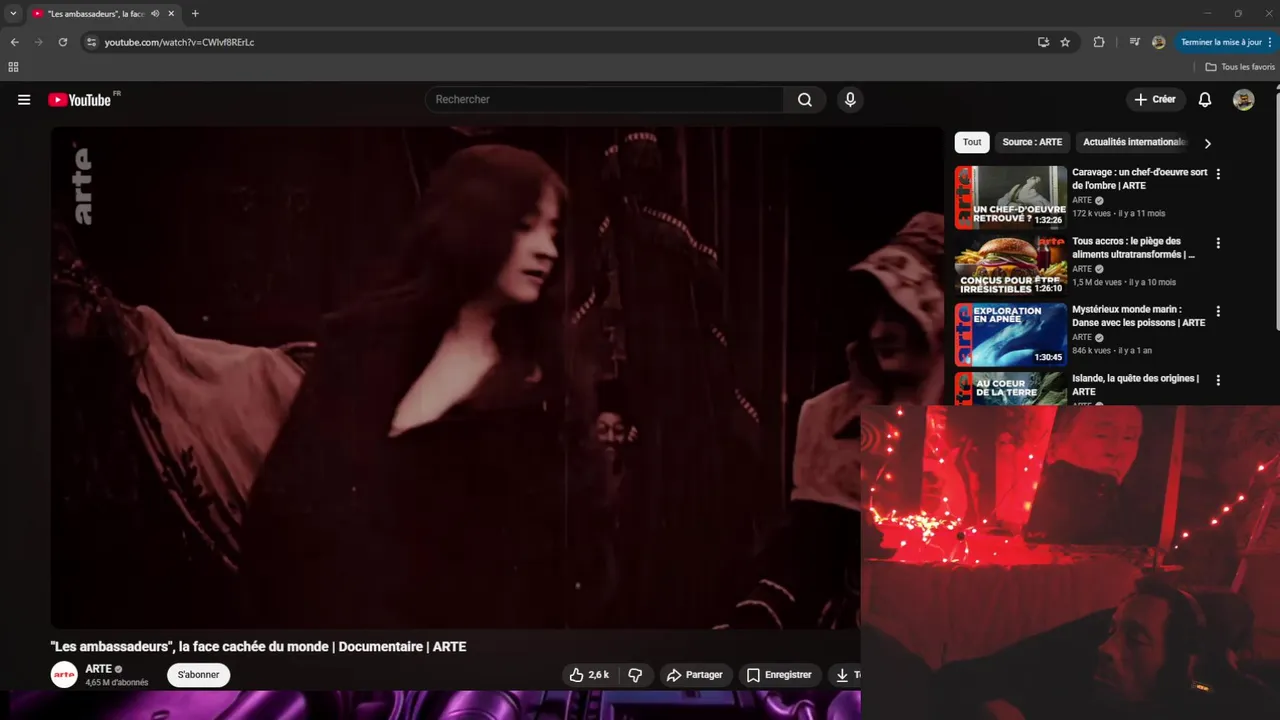This screenshot has width=1280, height=720.
Task: Focus the Rechercher search field
Action: (605, 99)
